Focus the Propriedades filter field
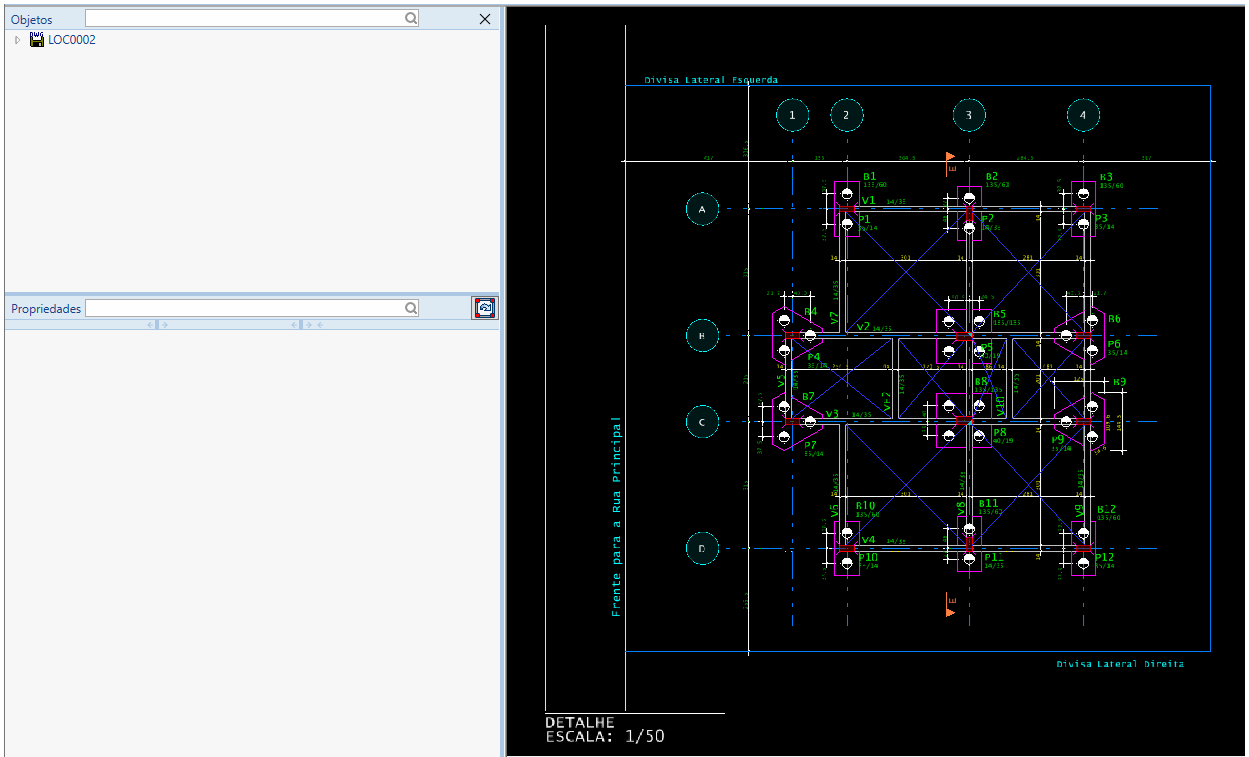This screenshot has width=1249, height=757. [244, 309]
